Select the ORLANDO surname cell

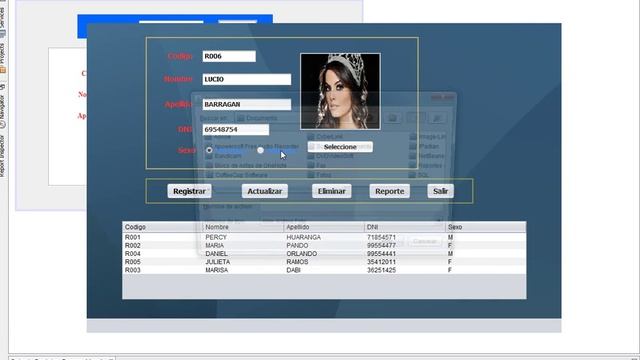(x=324, y=253)
